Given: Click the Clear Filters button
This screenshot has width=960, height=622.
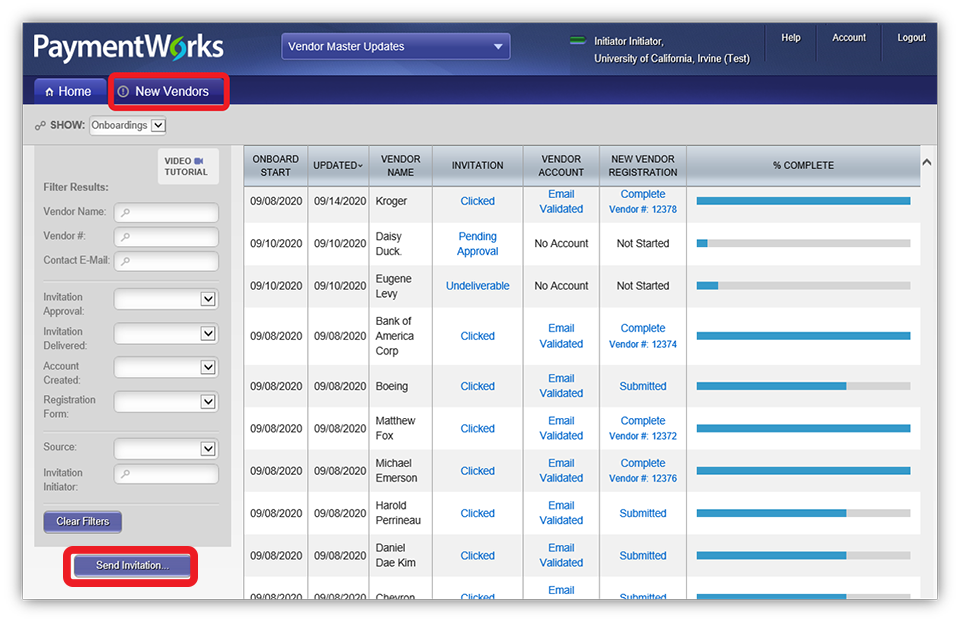Looking at the screenshot, I should pos(83,522).
